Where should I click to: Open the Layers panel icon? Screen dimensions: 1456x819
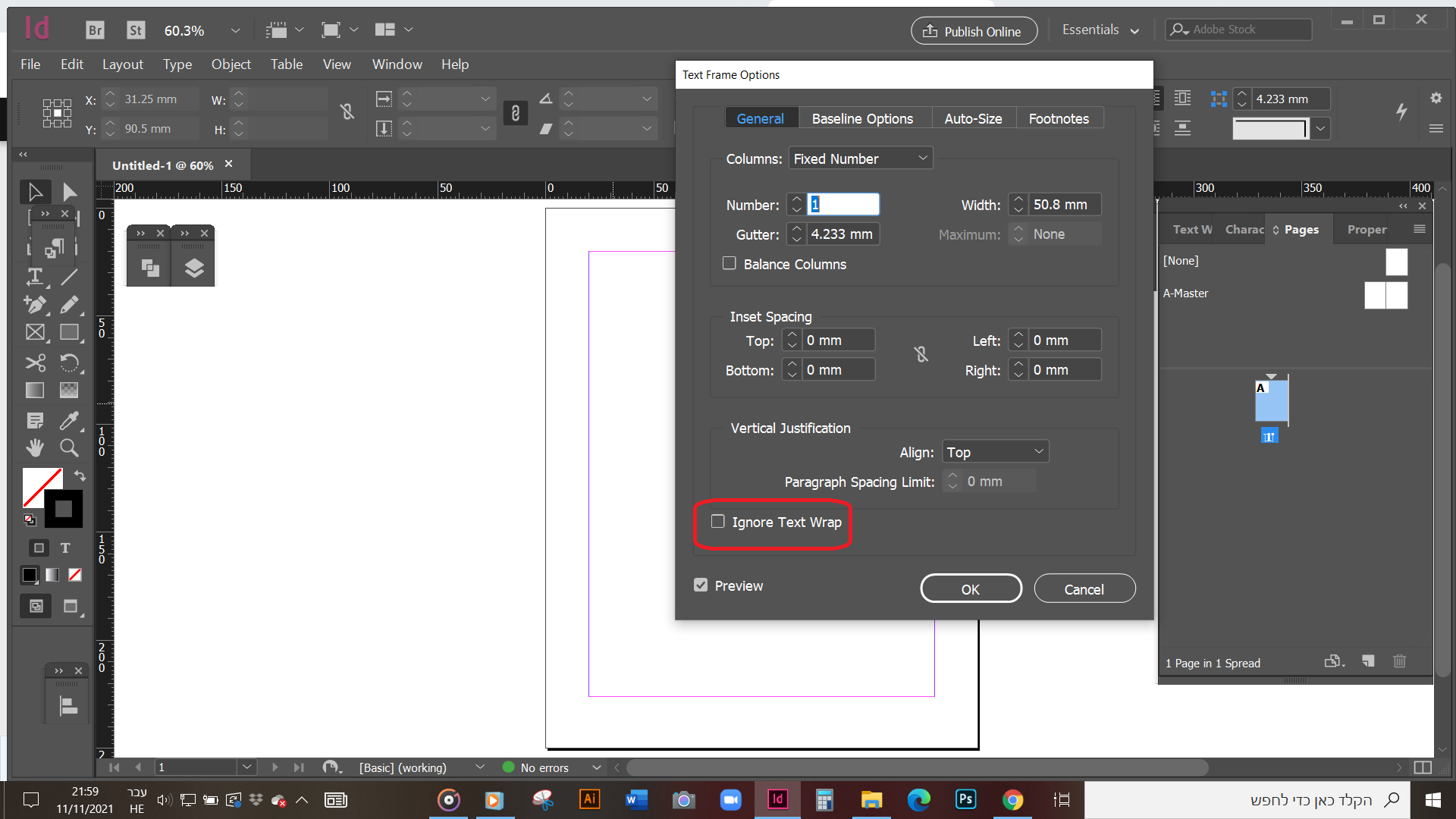coord(193,268)
